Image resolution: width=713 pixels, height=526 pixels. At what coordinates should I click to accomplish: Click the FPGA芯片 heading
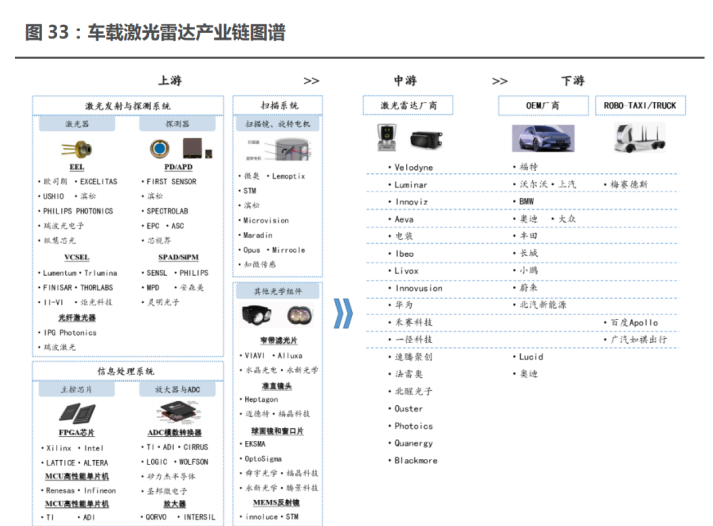[77, 432]
